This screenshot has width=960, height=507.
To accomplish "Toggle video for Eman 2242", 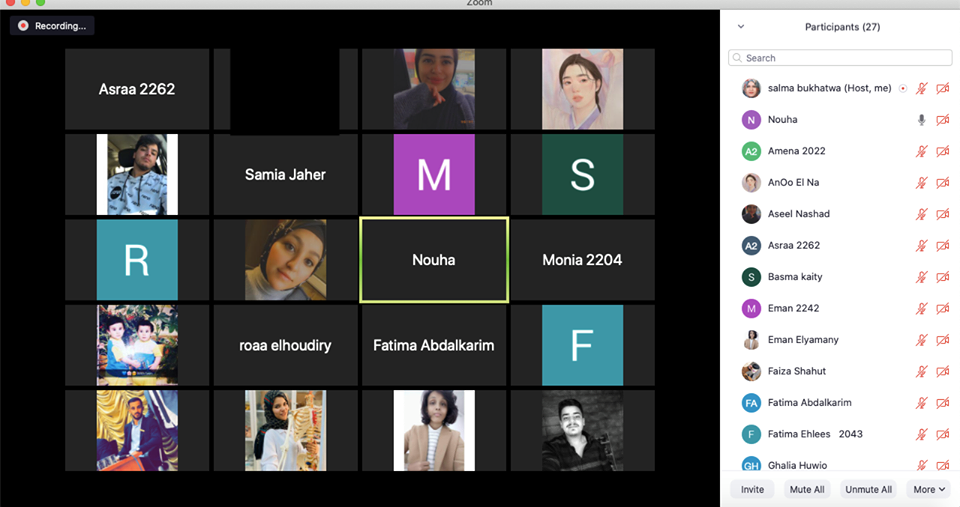I will coord(942,308).
